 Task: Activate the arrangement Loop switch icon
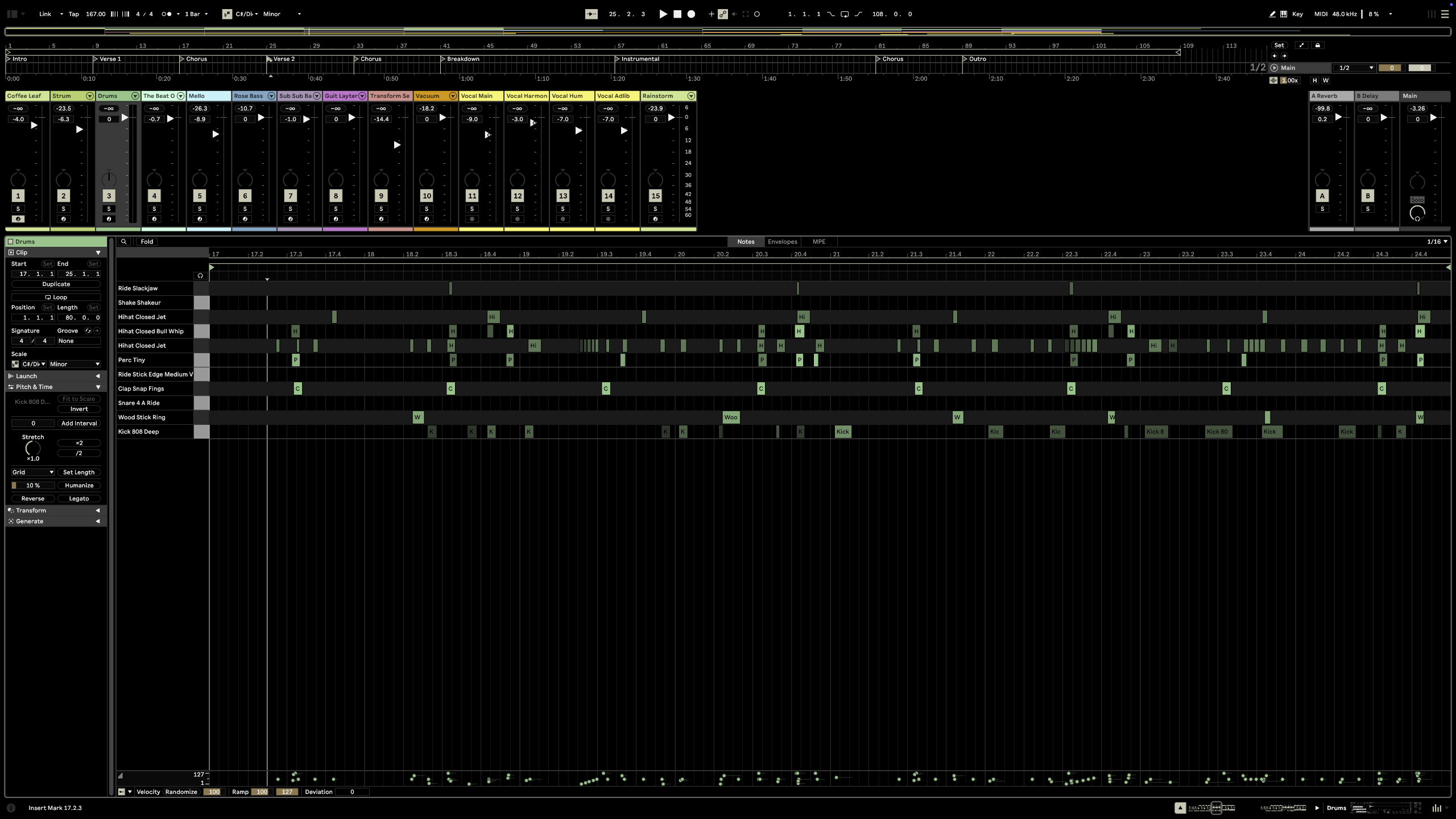coord(845,14)
